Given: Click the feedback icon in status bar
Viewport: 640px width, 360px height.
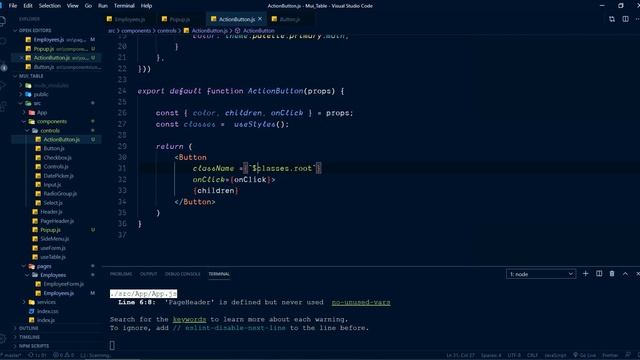Looking at the screenshot, I should click(x=628, y=355).
